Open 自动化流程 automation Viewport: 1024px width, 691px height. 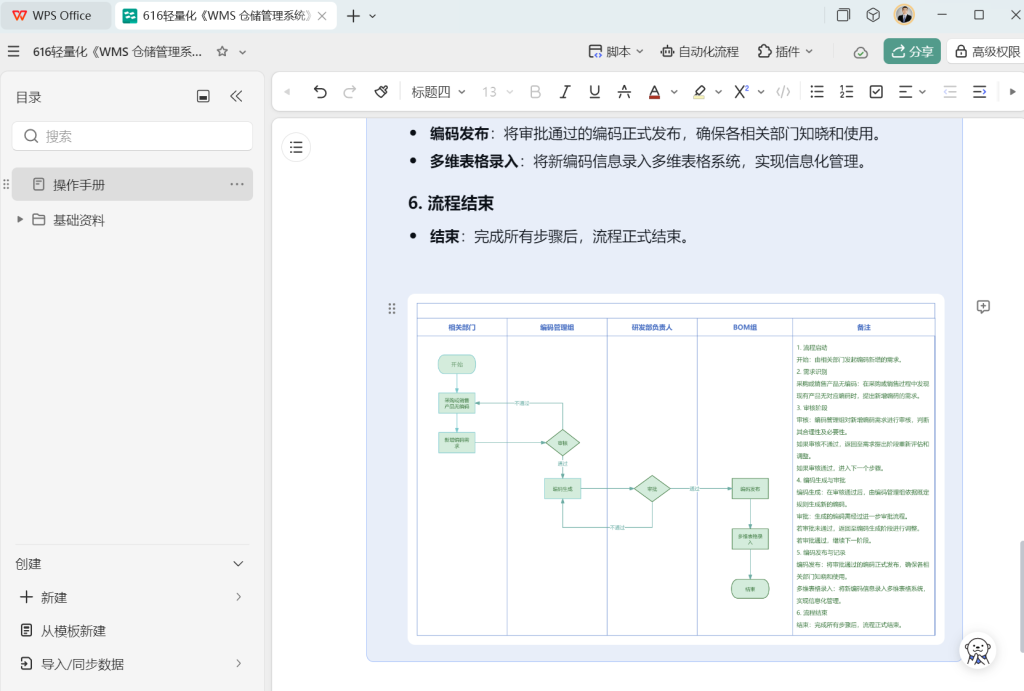[x=699, y=52]
